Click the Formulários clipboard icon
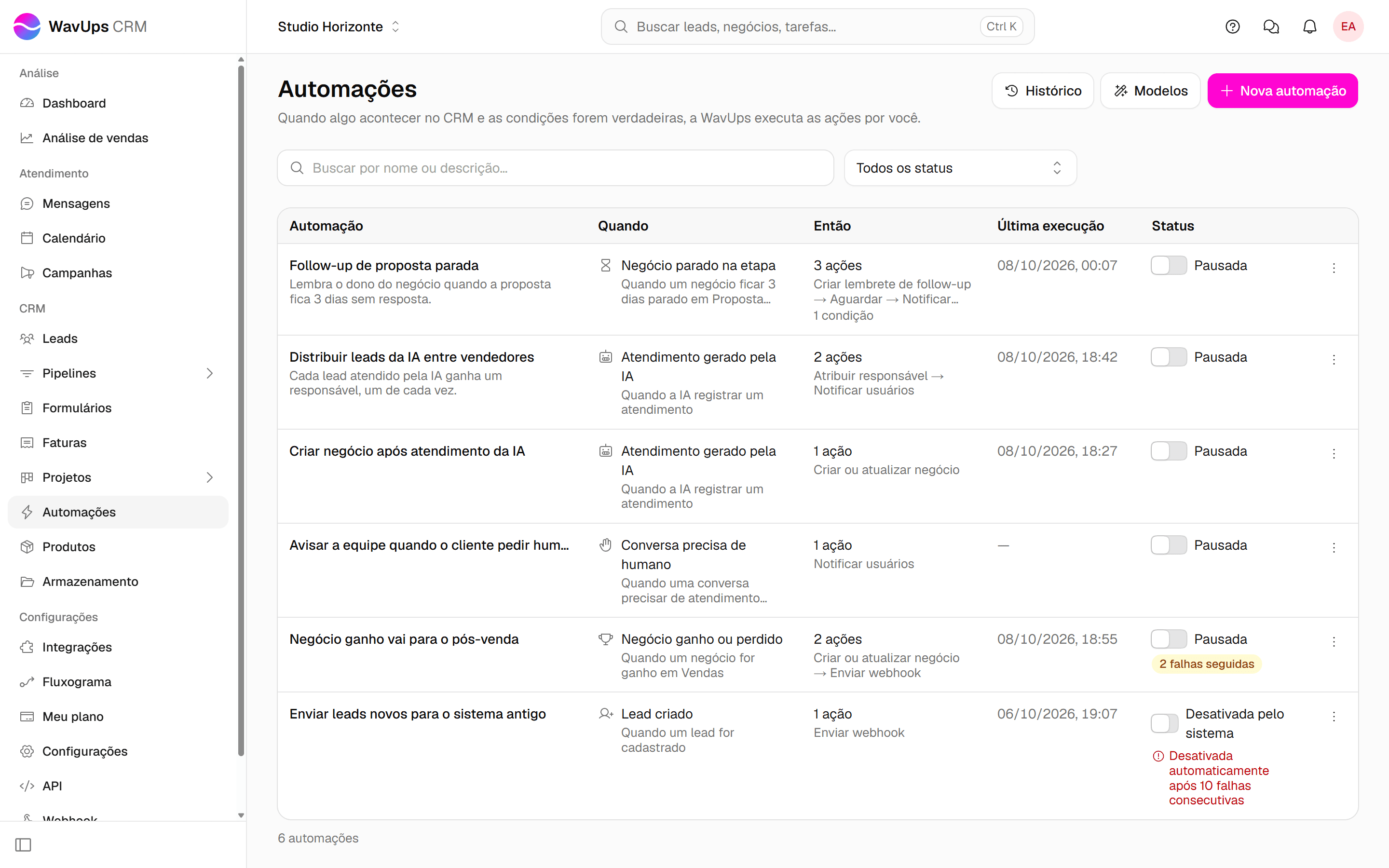This screenshot has height=868, width=1389. pyautogui.click(x=27, y=407)
